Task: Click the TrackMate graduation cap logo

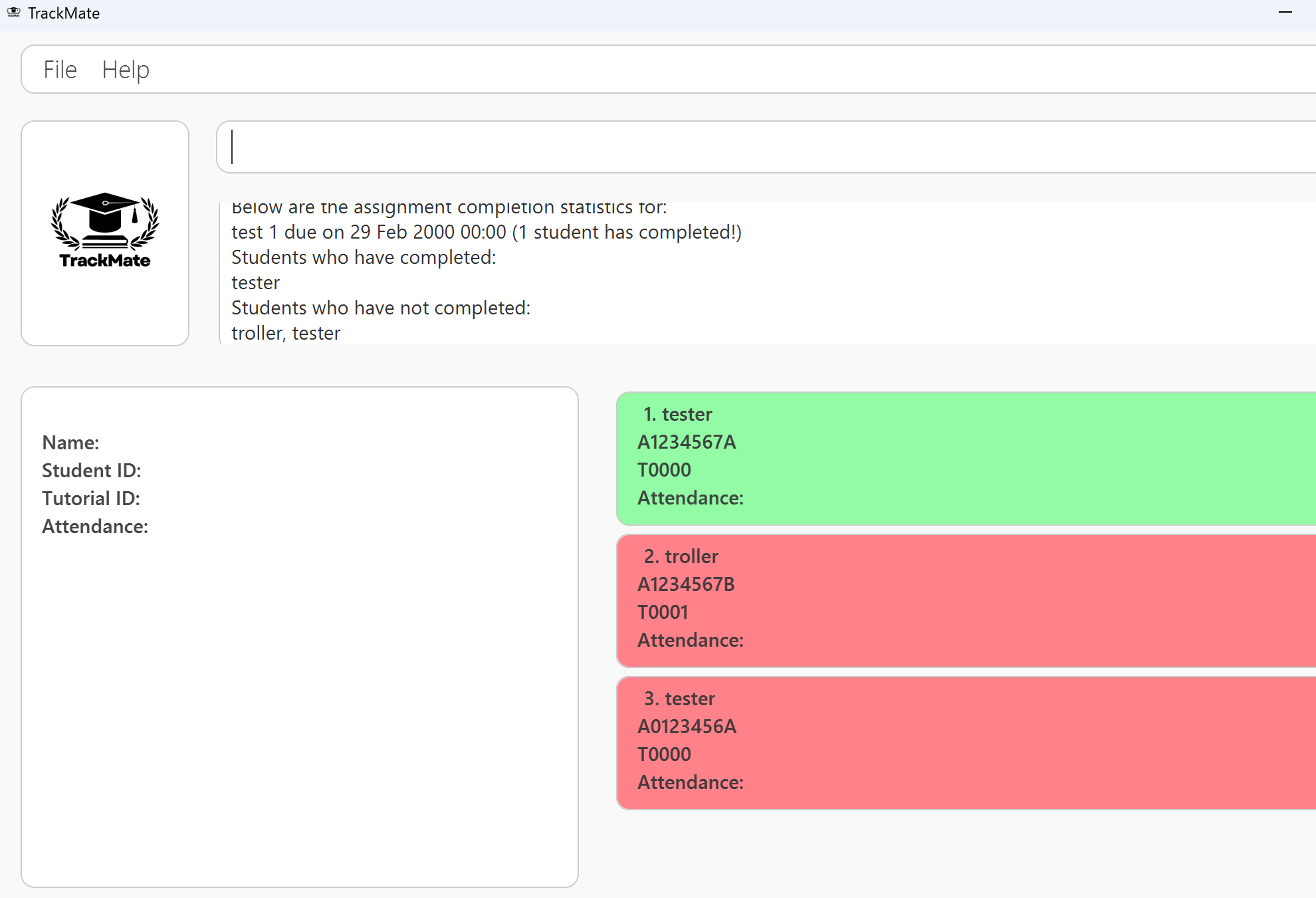Action: coord(105,230)
